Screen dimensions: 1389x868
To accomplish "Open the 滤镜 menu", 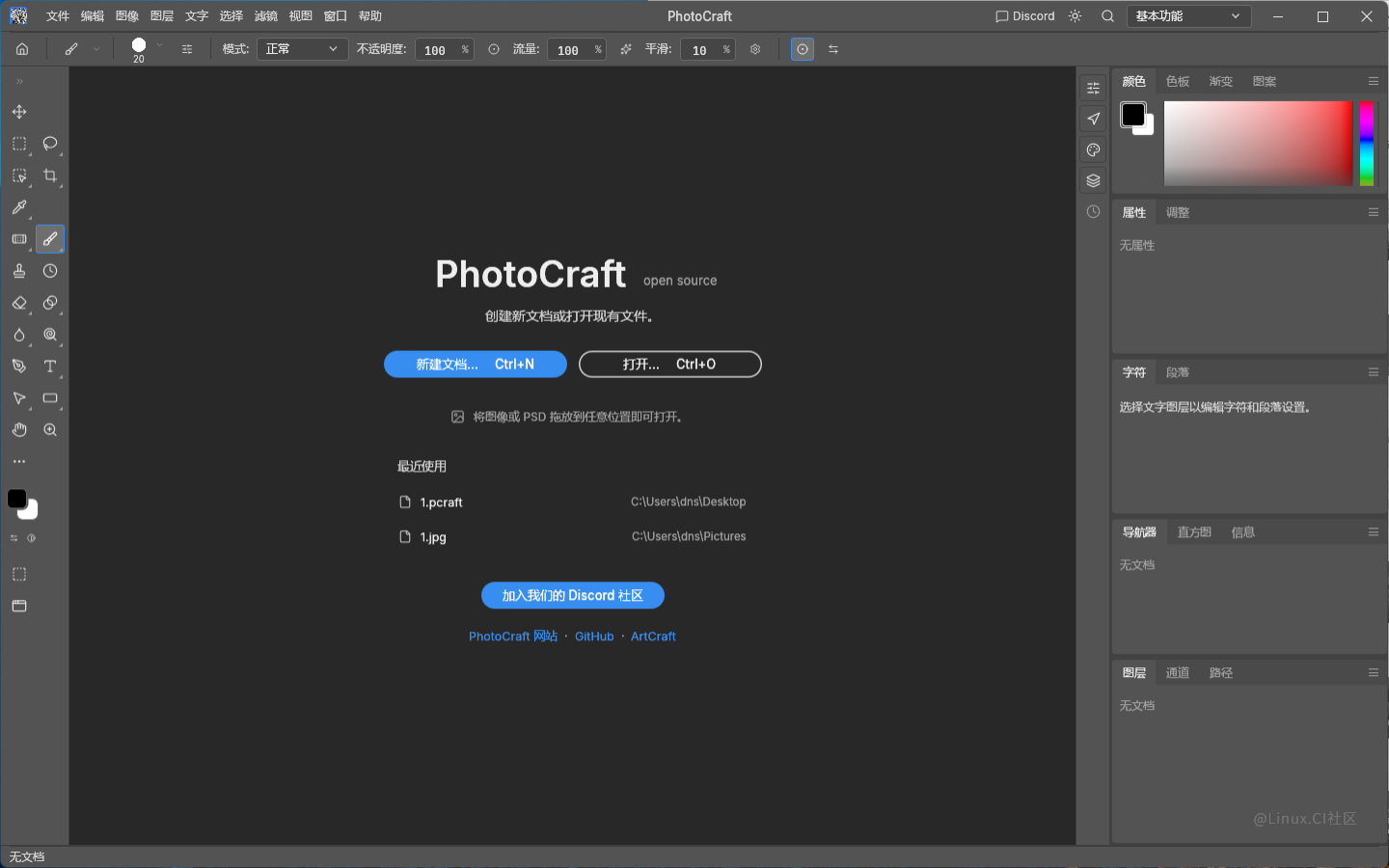I will pos(265,16).
